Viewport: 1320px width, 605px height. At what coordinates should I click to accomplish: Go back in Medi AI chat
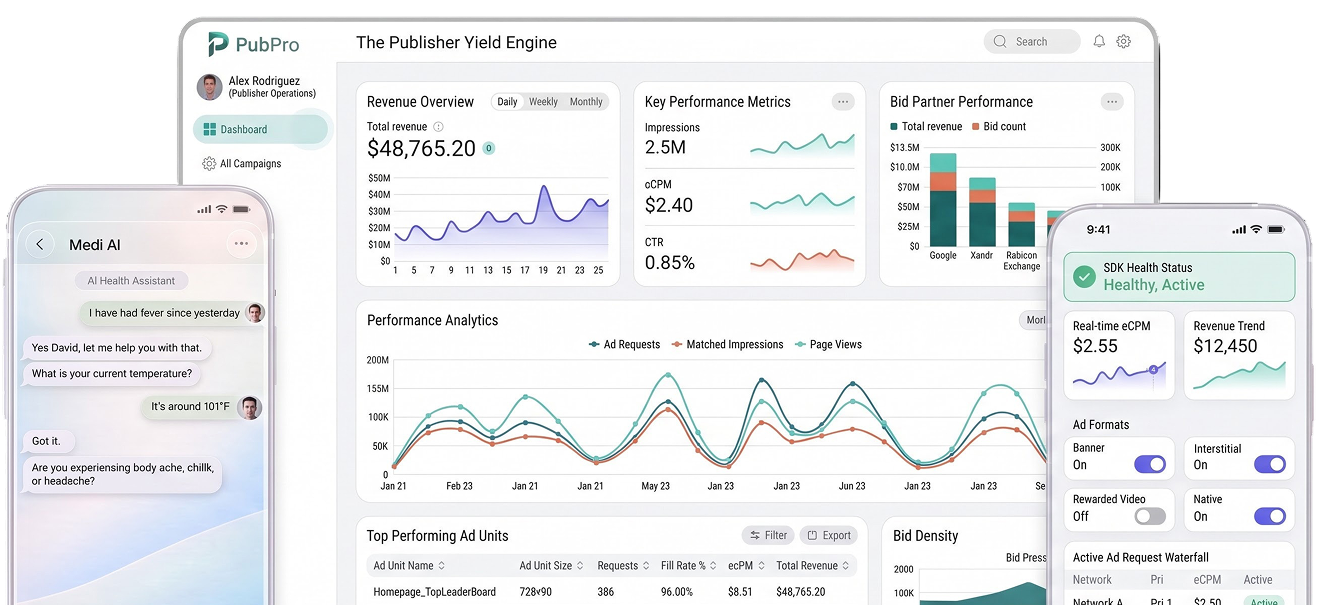(40, 244)
